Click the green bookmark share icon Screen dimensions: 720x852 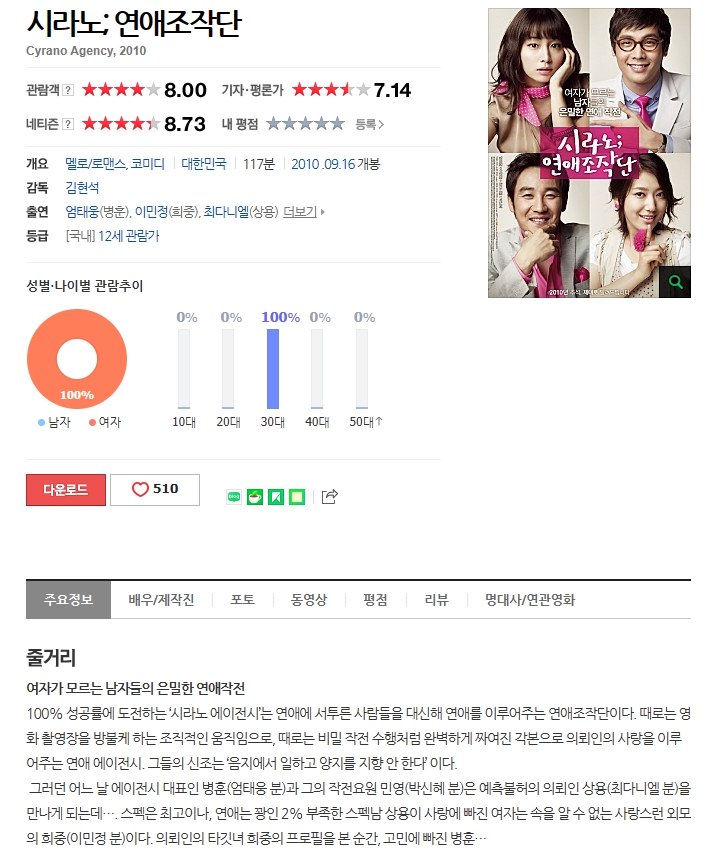point(276,497)
